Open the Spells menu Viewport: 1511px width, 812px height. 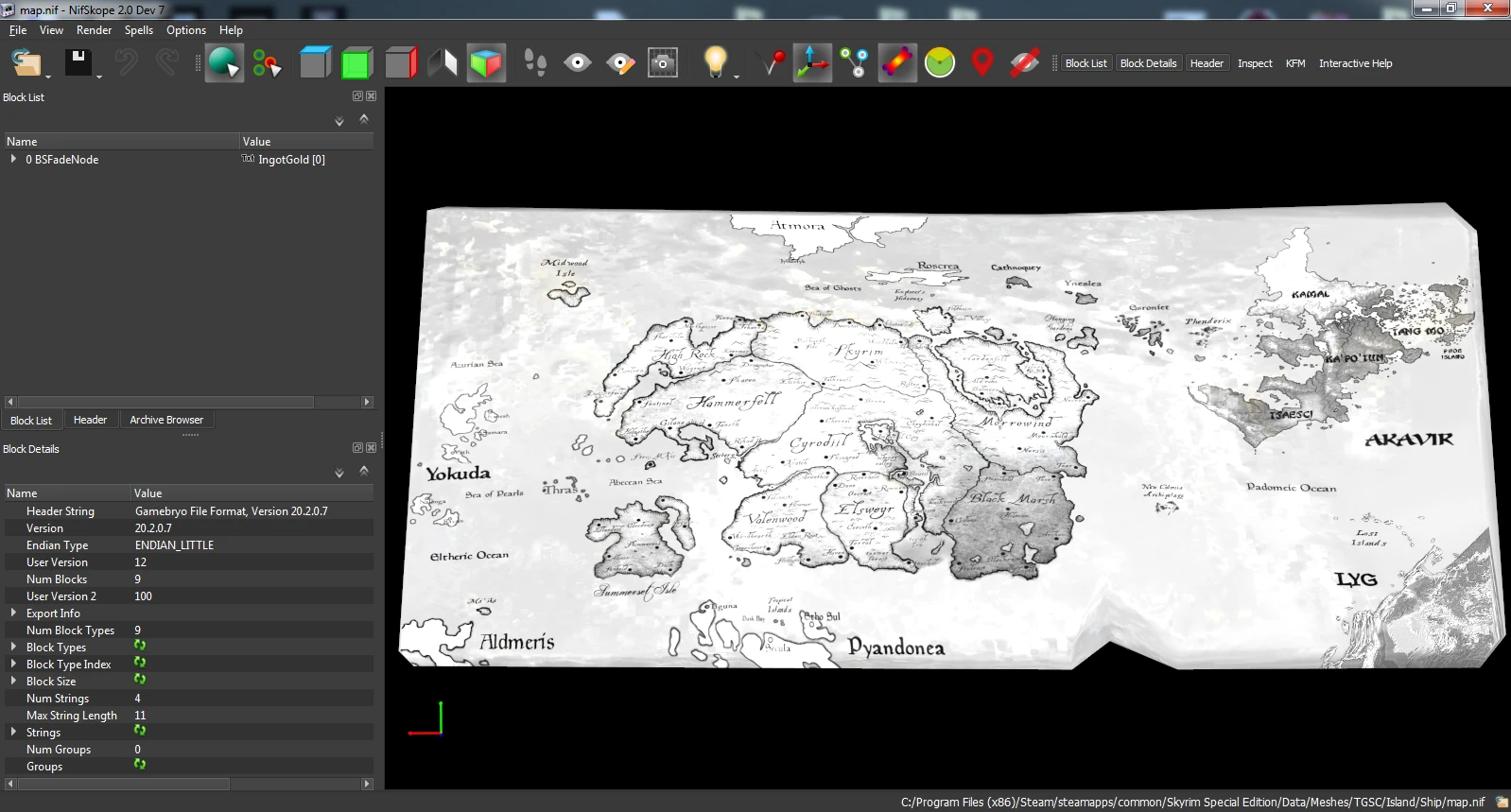click(139, 30)
